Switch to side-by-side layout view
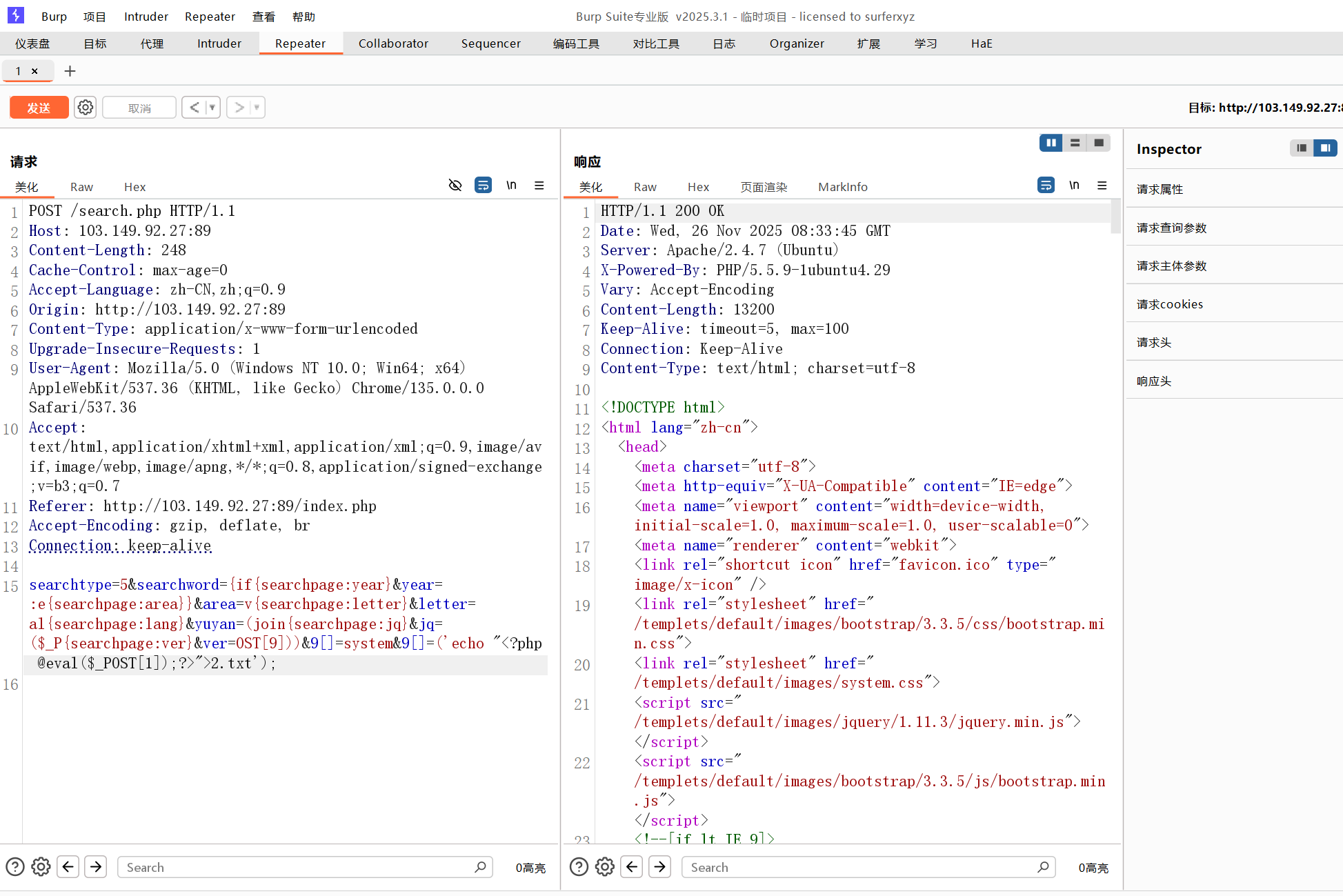 (1051, 143)
